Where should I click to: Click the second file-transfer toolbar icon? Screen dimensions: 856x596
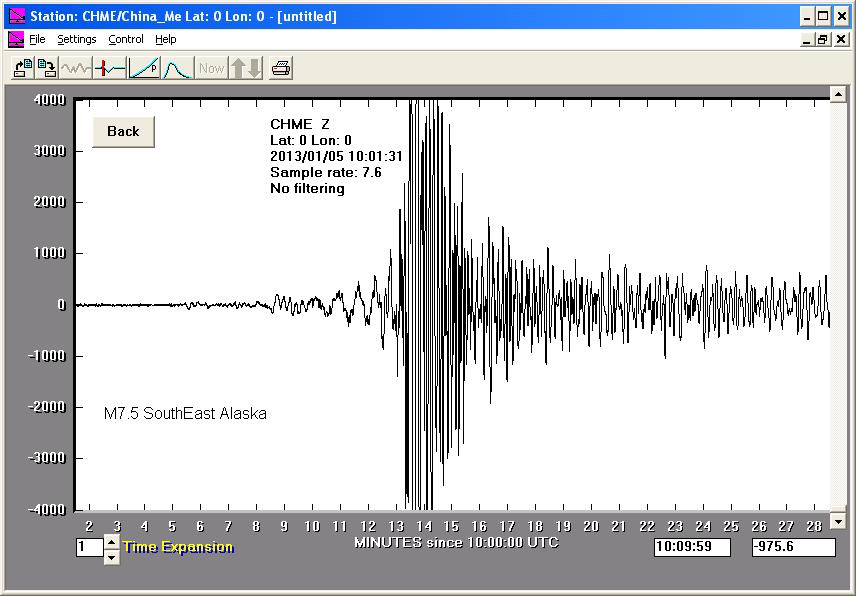pos(46,68)
